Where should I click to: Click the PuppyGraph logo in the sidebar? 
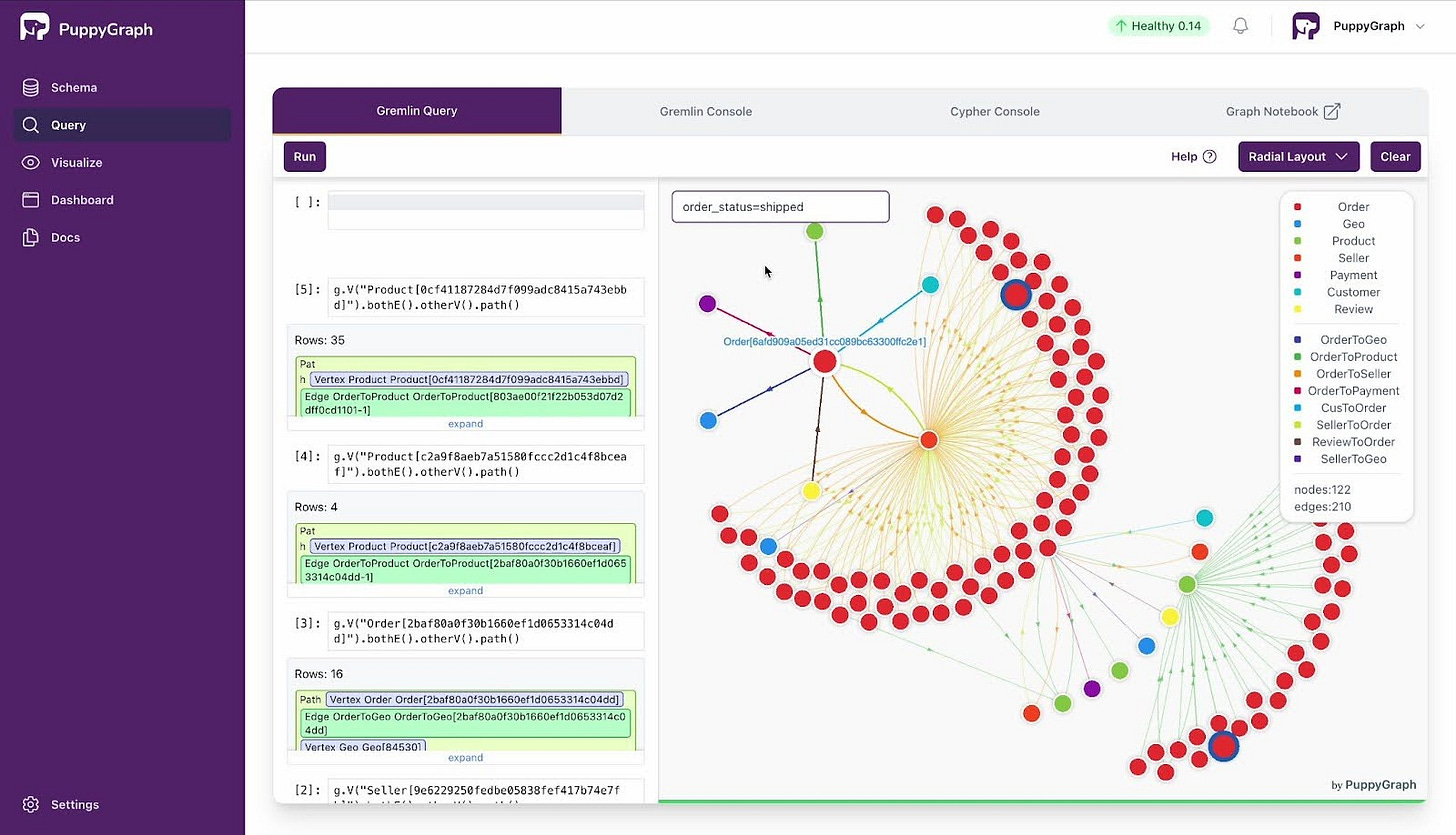click(x=87, y=28)
